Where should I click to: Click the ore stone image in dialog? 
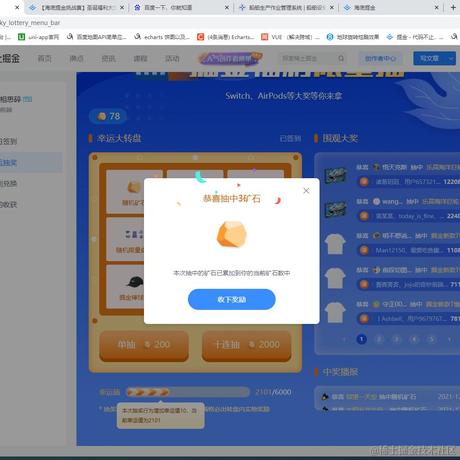coord(232,234)
